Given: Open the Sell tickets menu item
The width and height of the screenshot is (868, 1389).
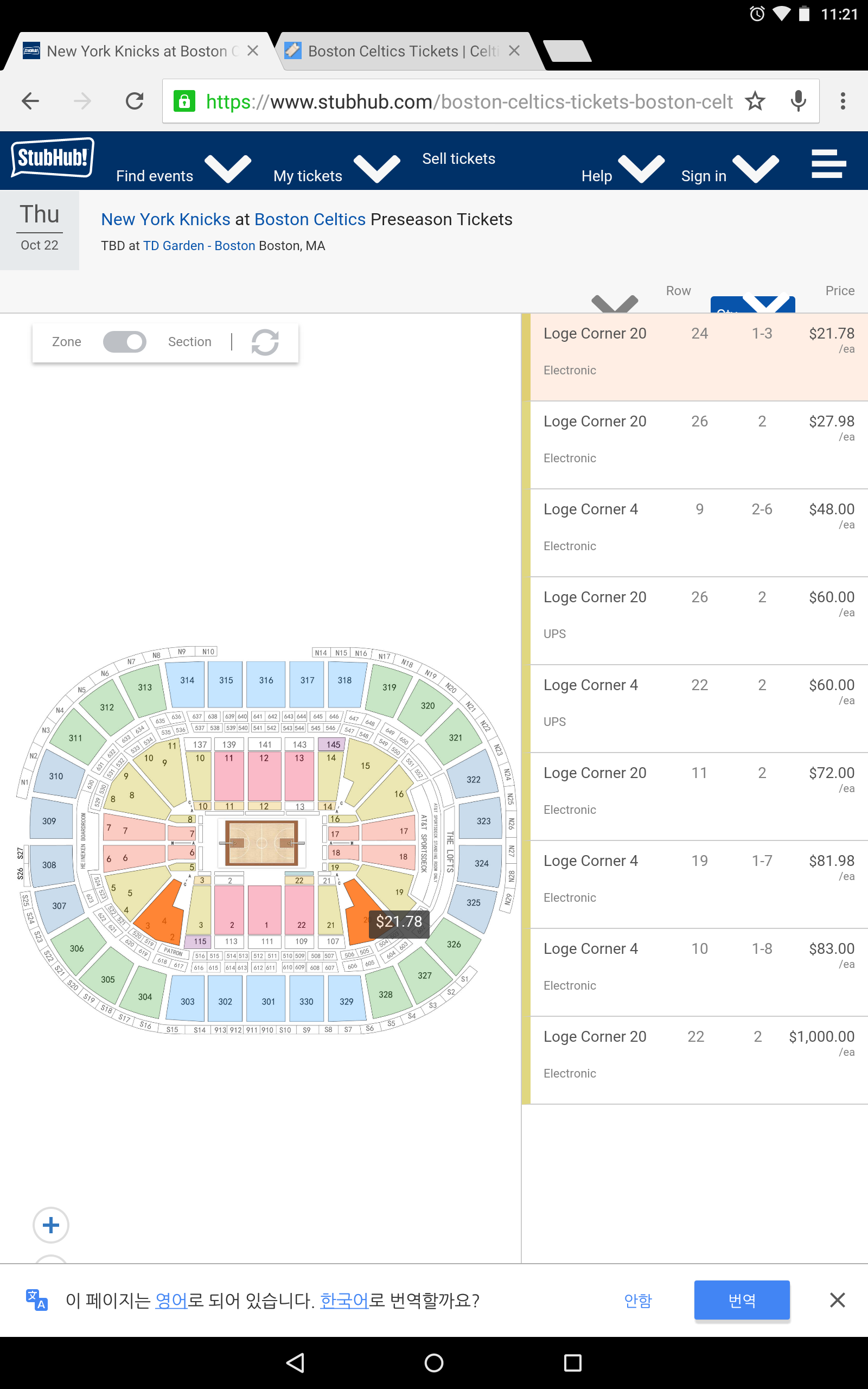Looking at the screenshot, I should coord(458,159).
